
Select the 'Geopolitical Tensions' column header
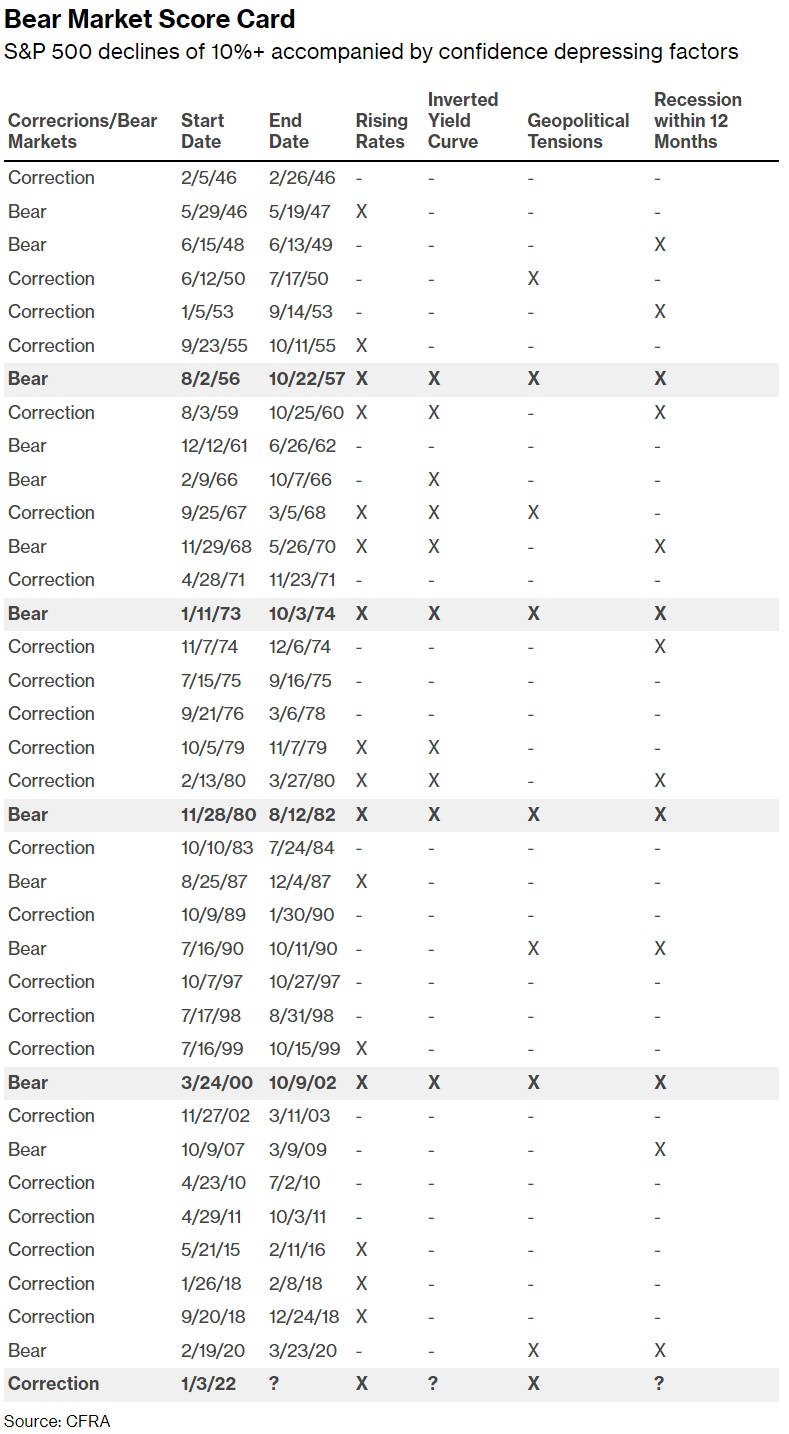[578, 131]
